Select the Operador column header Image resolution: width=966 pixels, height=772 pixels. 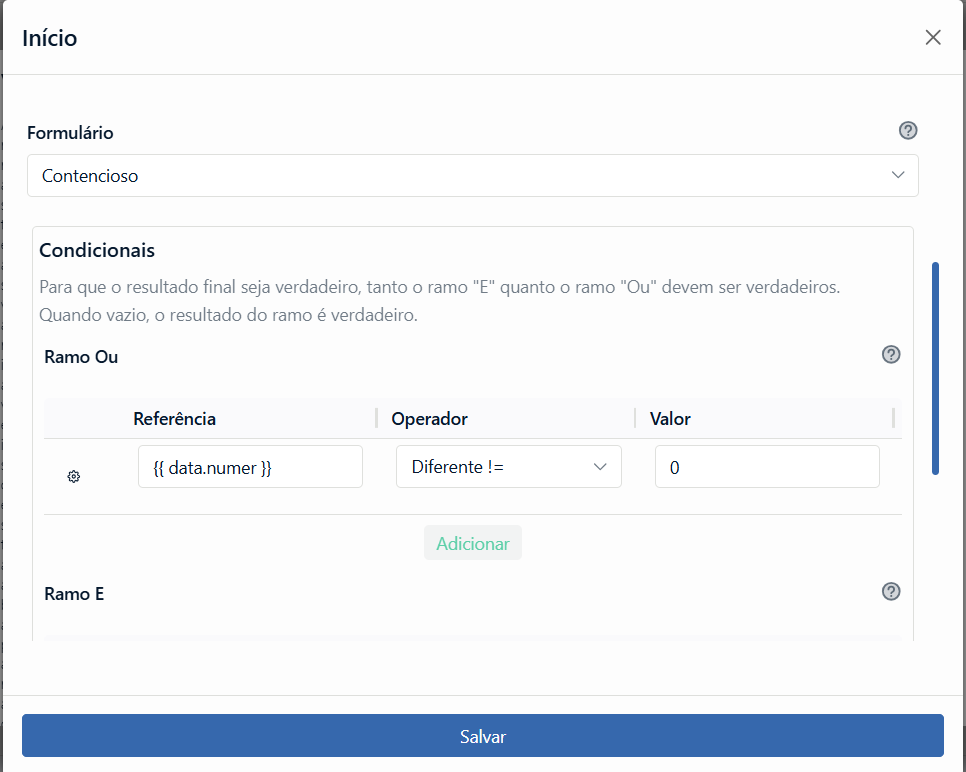[429, 418]
